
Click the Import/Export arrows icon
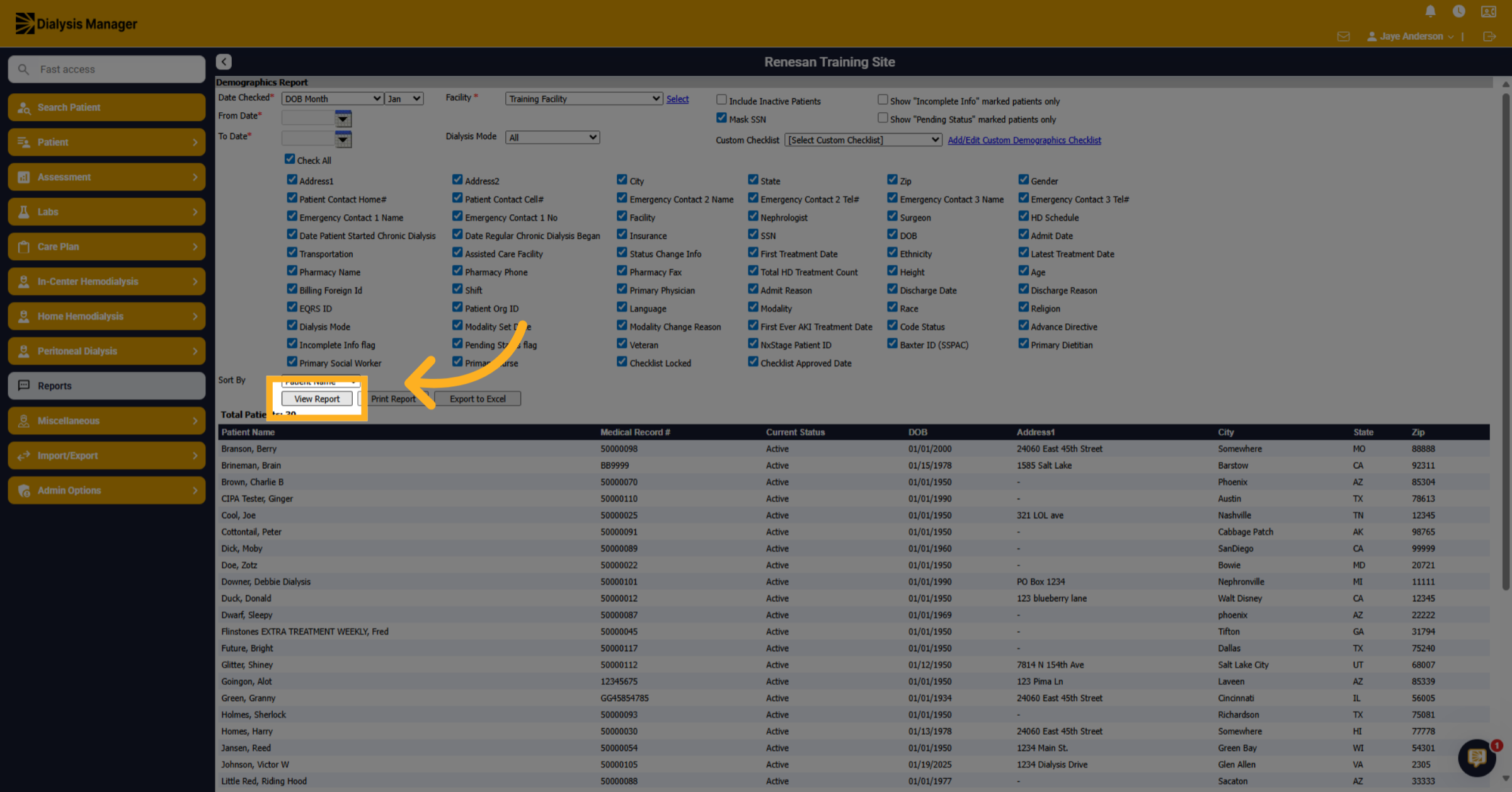click(24, 456)
